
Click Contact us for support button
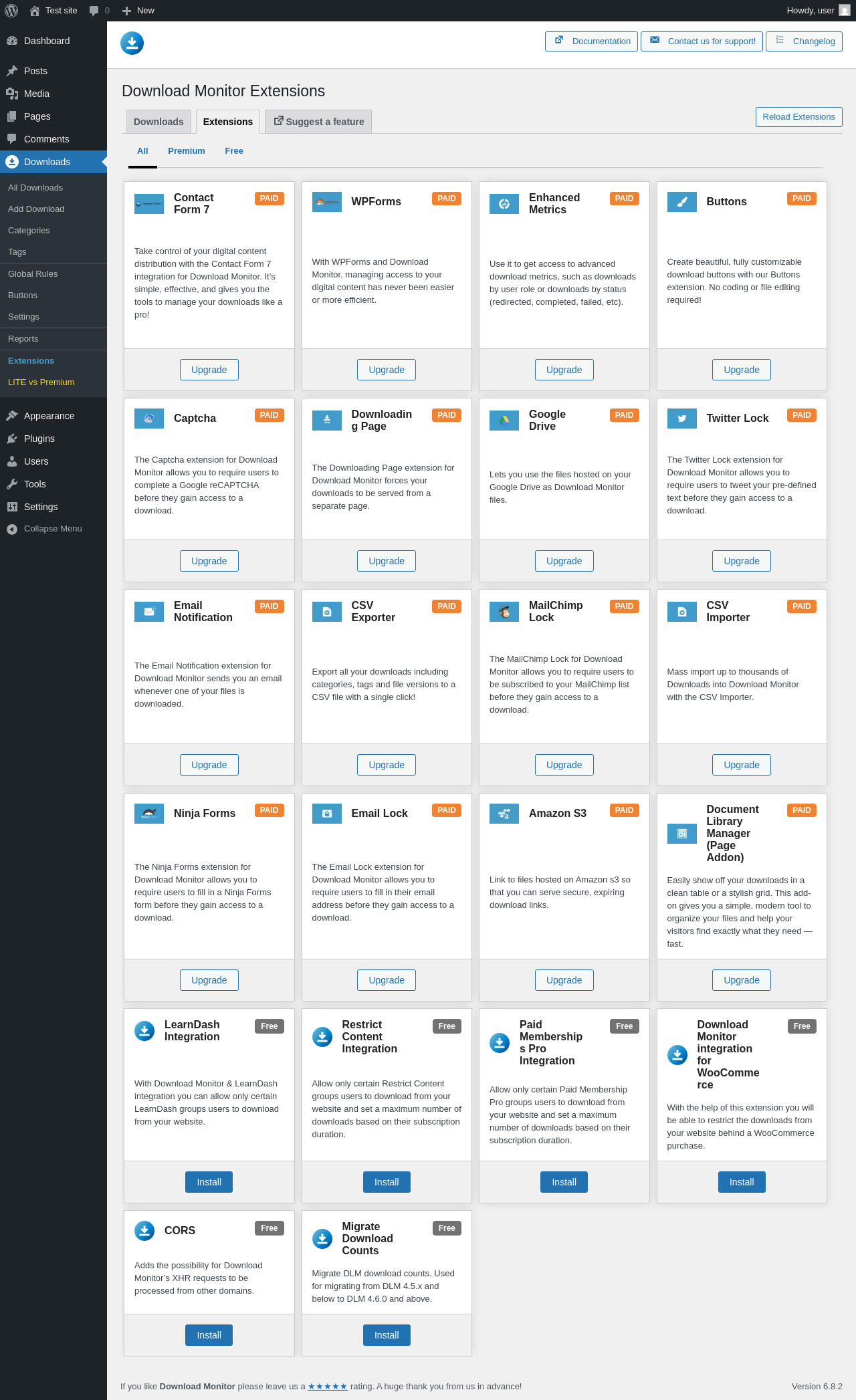[x=702, y=41]
